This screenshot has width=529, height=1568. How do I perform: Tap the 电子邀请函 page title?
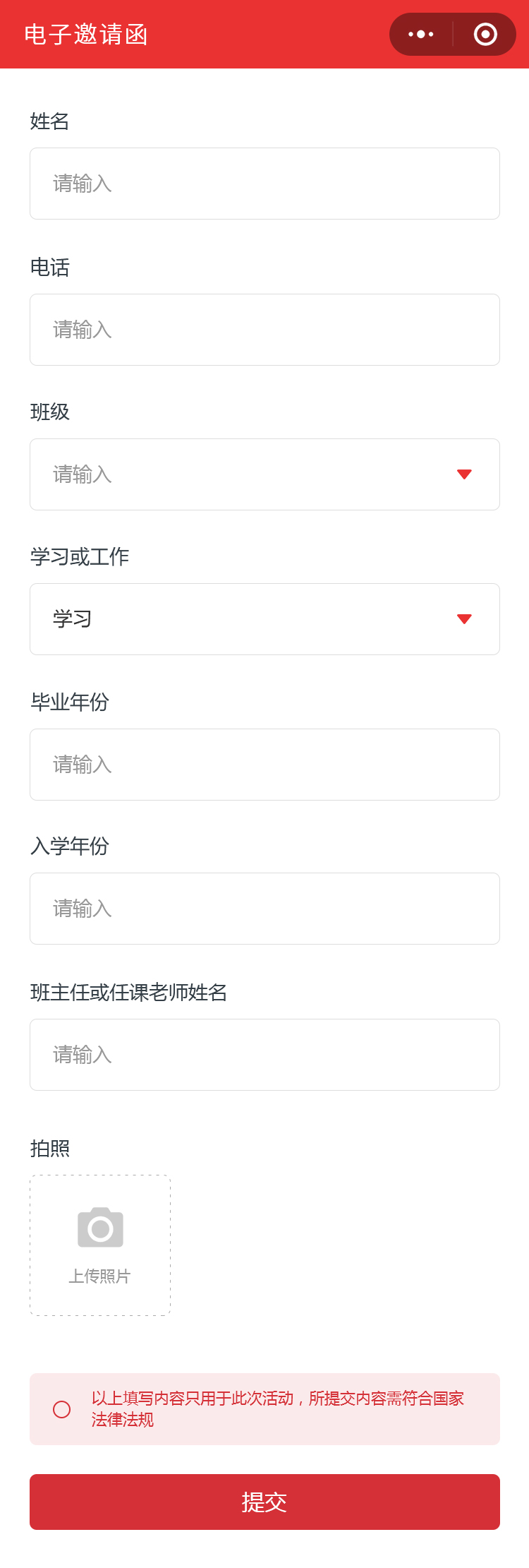[x=86, y=35]
